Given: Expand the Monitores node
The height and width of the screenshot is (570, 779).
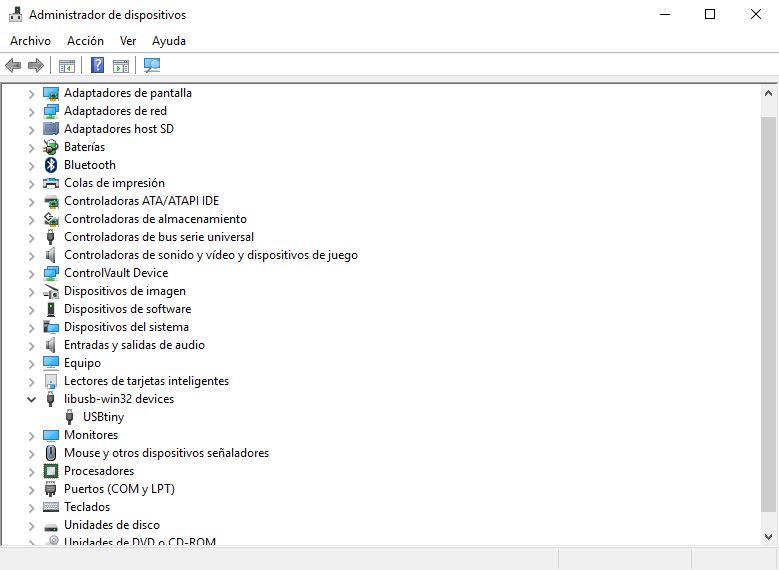Looking at the screenshot, I should (x=31, y=435).
